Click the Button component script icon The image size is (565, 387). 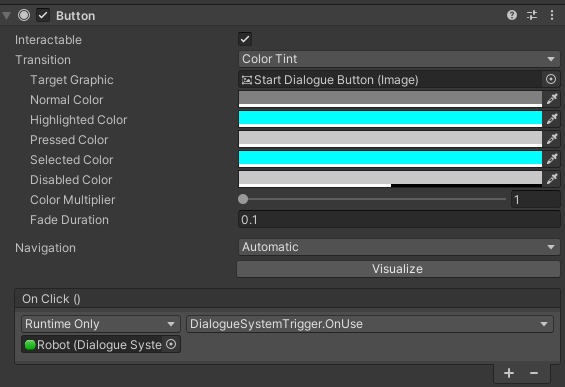coord(24,15)
